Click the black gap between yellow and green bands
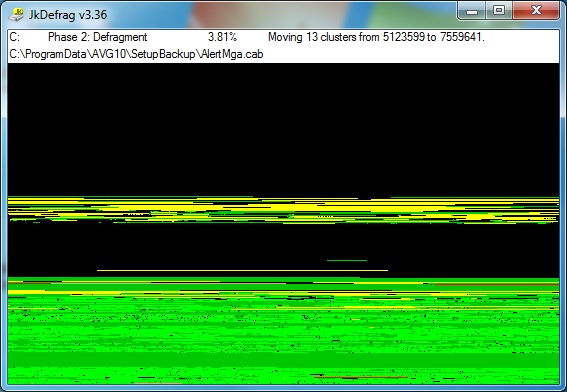Viewport: 567px width, 392px height. tap(284, 246)
